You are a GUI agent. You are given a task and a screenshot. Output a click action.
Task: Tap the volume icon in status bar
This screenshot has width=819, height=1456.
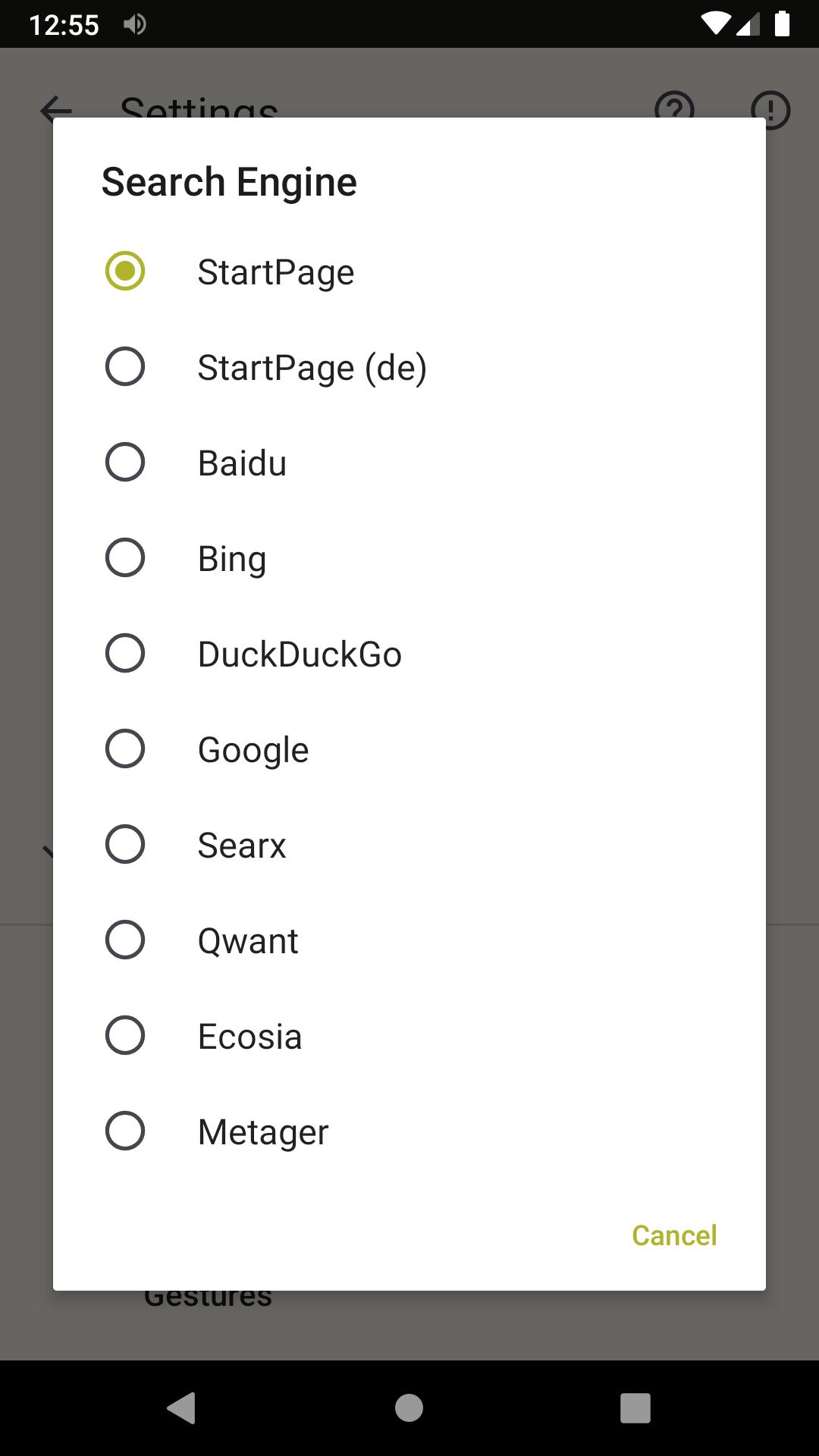134,24
